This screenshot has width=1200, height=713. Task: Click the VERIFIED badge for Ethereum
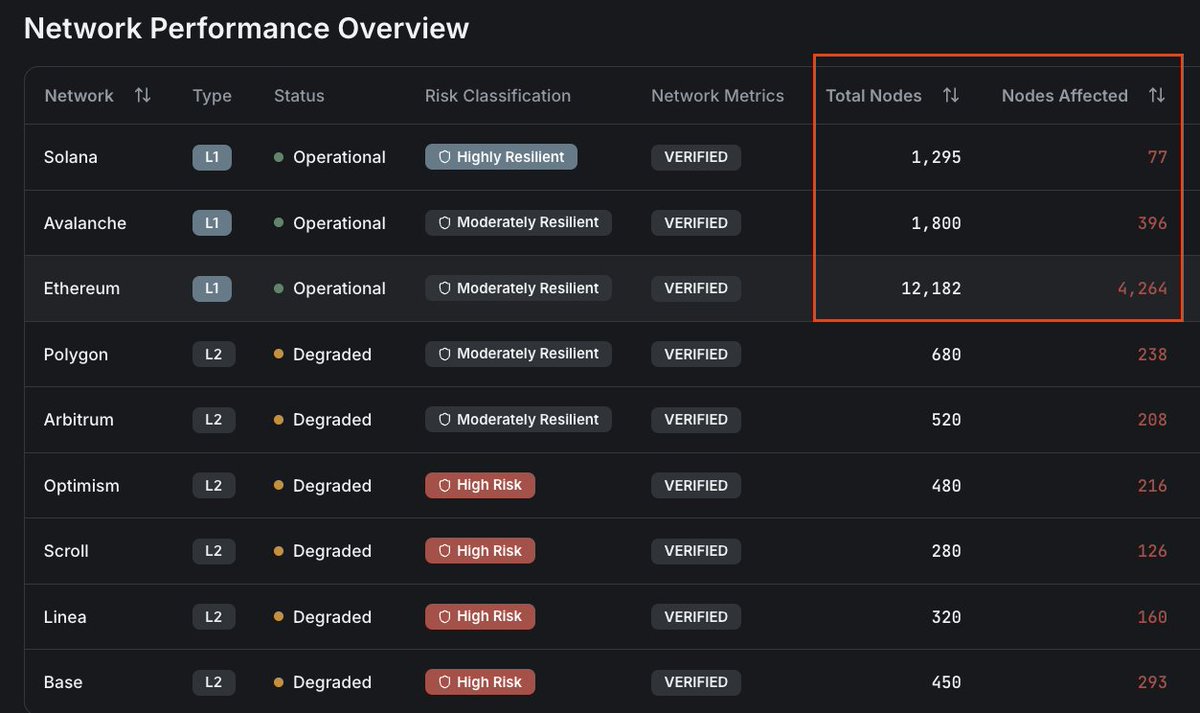pyautogui.click(x=696, y=288)
